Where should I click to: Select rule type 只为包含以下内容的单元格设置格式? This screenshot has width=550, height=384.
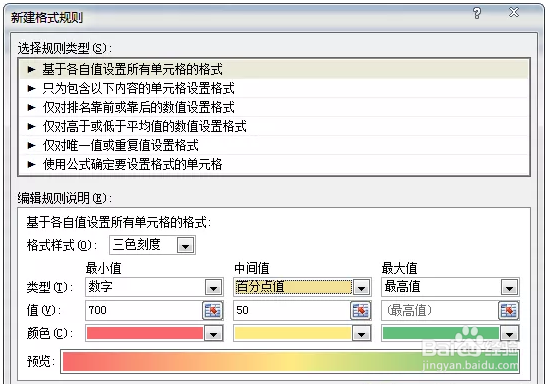point(274,88)
